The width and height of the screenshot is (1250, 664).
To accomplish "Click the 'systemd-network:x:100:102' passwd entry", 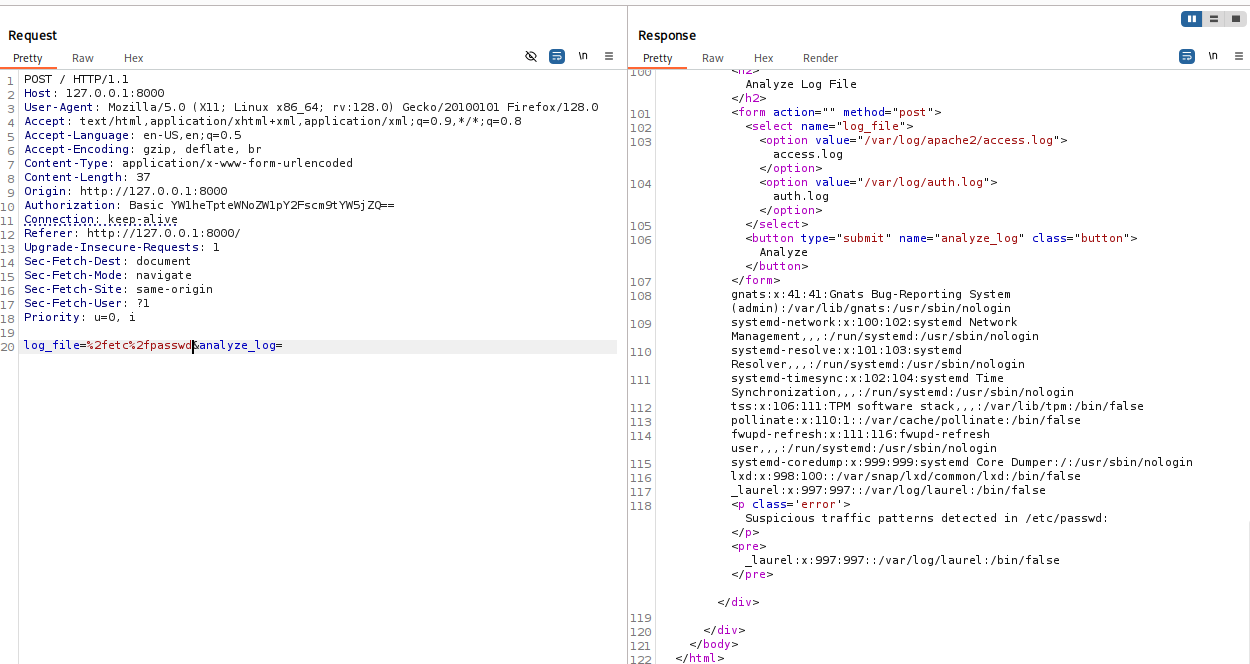I will 885,330.
